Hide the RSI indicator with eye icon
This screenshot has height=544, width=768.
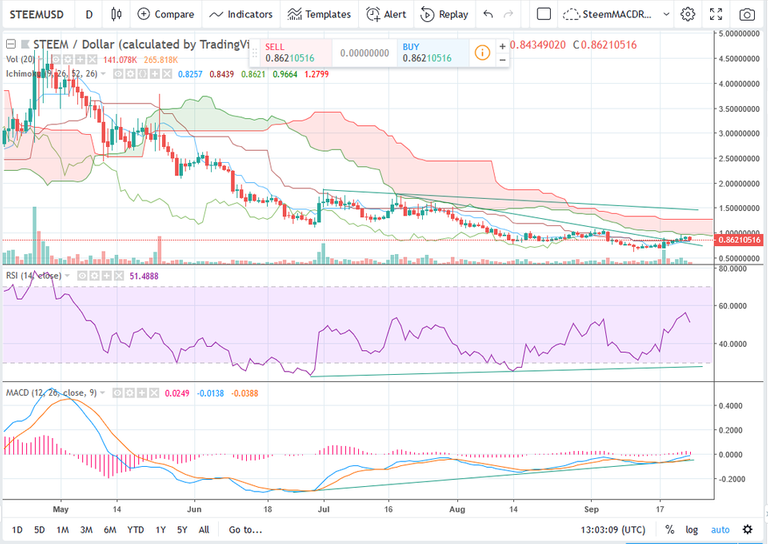tap(82, 276)
